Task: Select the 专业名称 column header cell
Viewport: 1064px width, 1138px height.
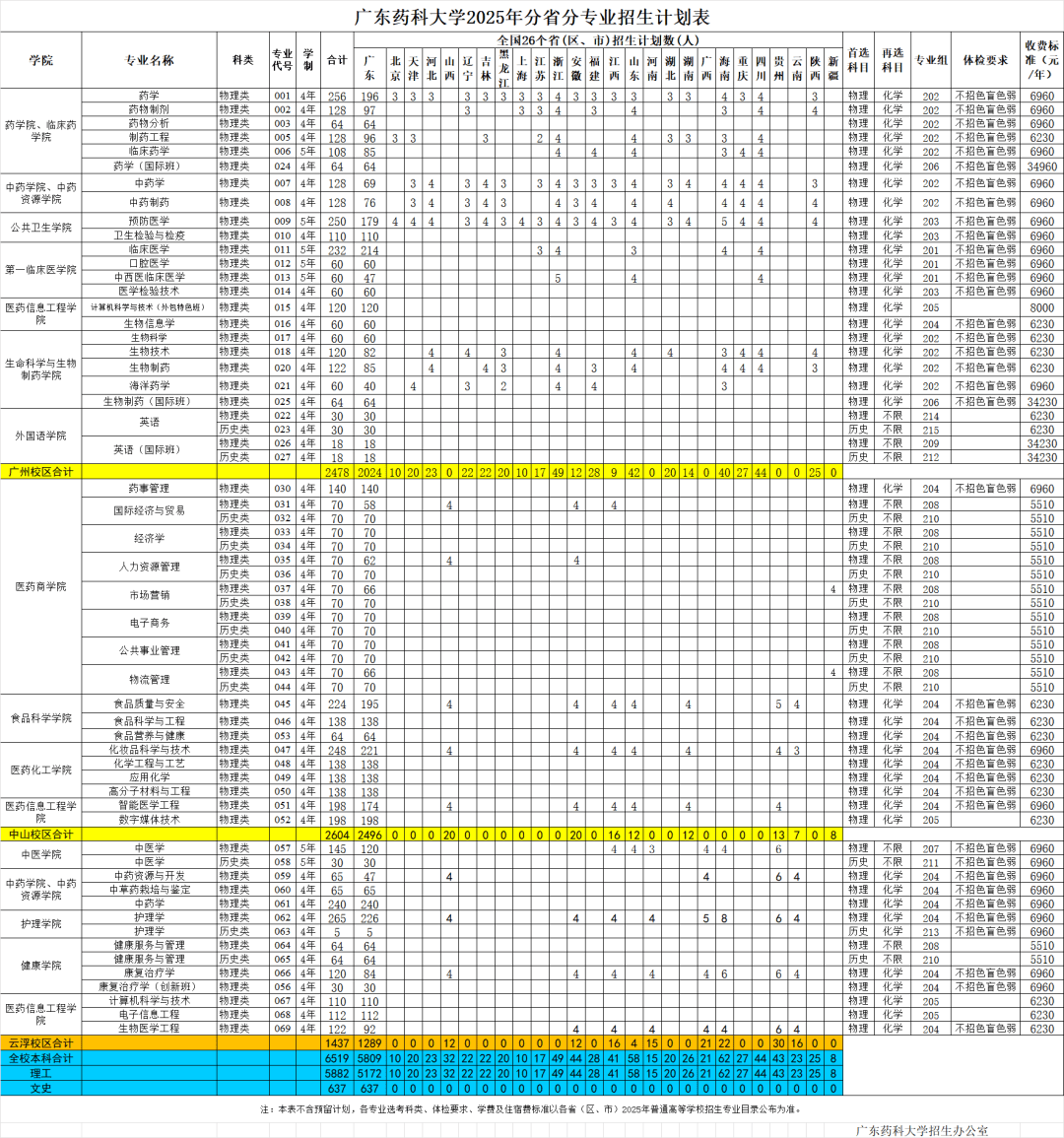Action: coord(149,60)
